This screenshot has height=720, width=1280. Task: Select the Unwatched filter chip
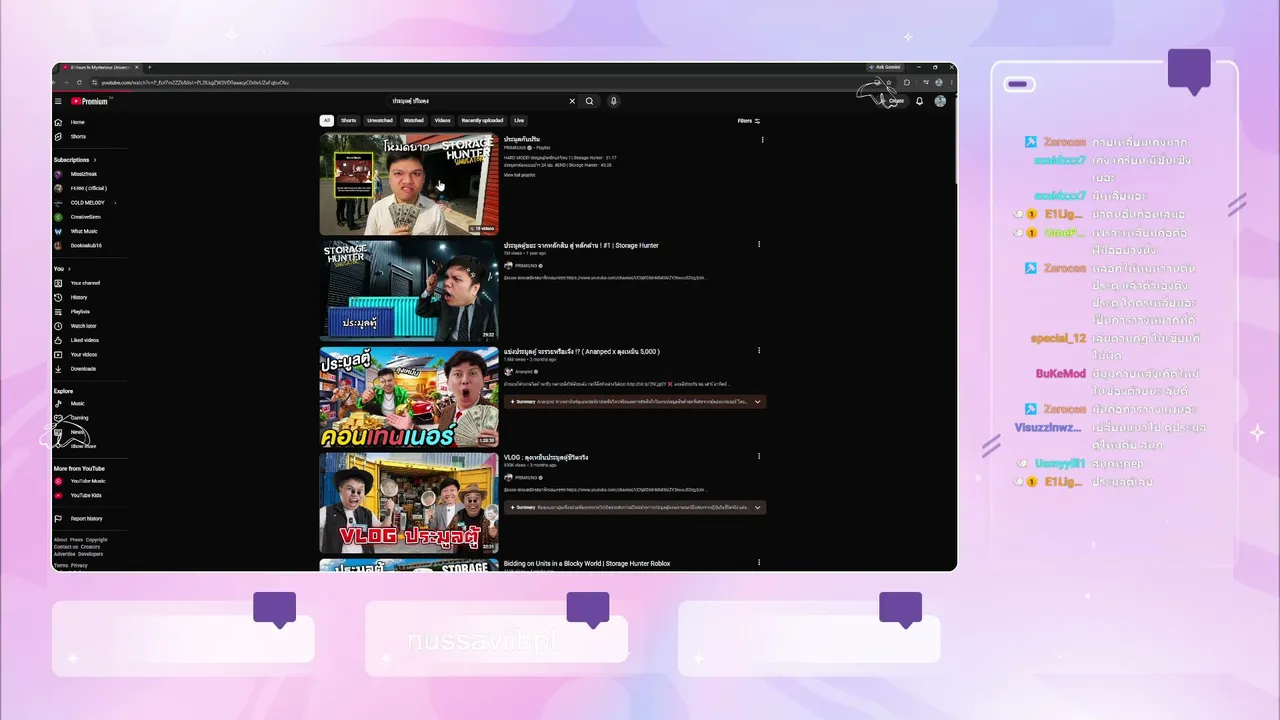[x=380, y=120]
